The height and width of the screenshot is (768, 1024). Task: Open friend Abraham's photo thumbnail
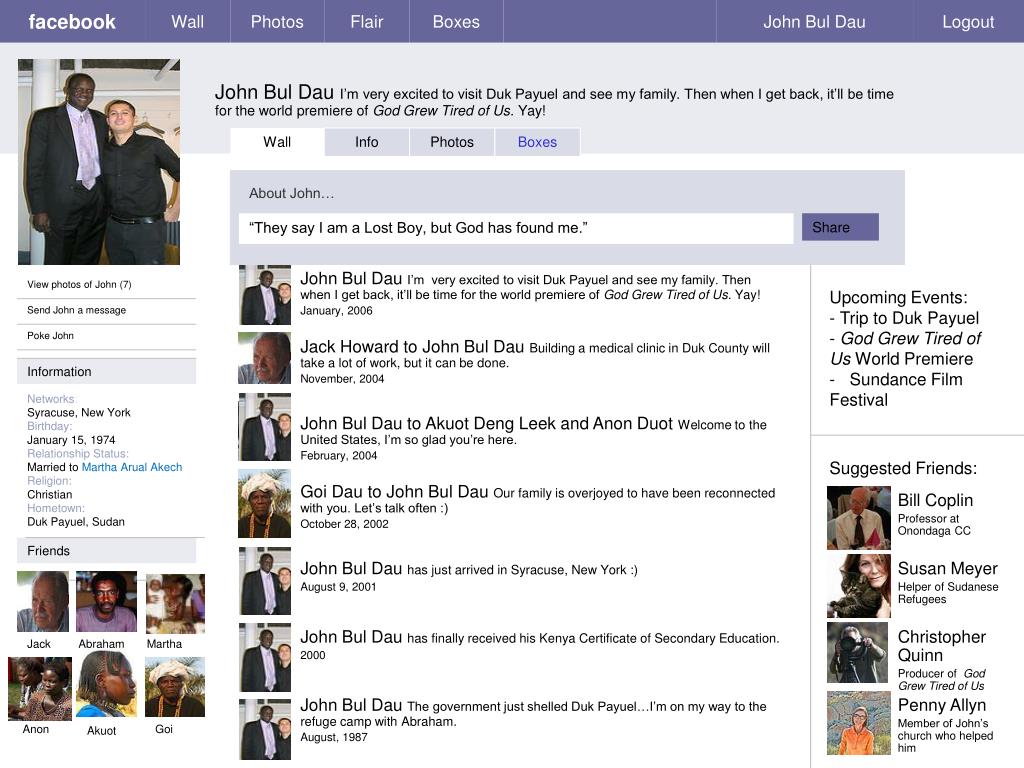tap(106, 601)
